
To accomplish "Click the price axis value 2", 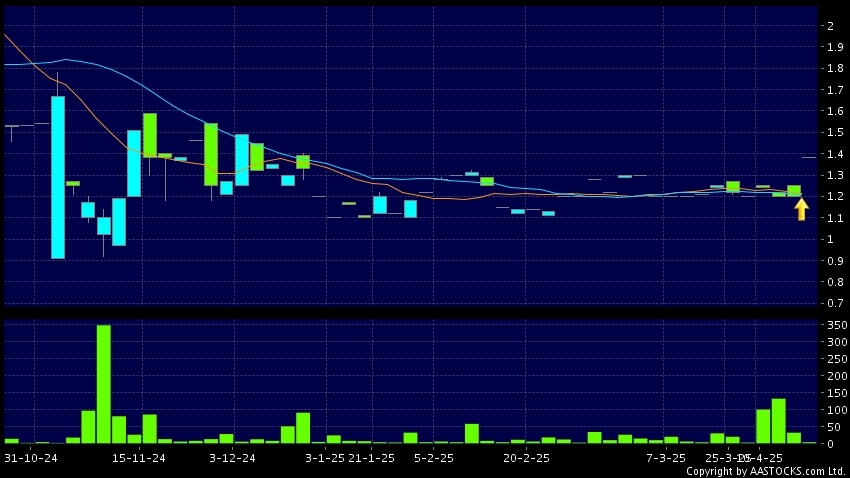I will point(830,25).
